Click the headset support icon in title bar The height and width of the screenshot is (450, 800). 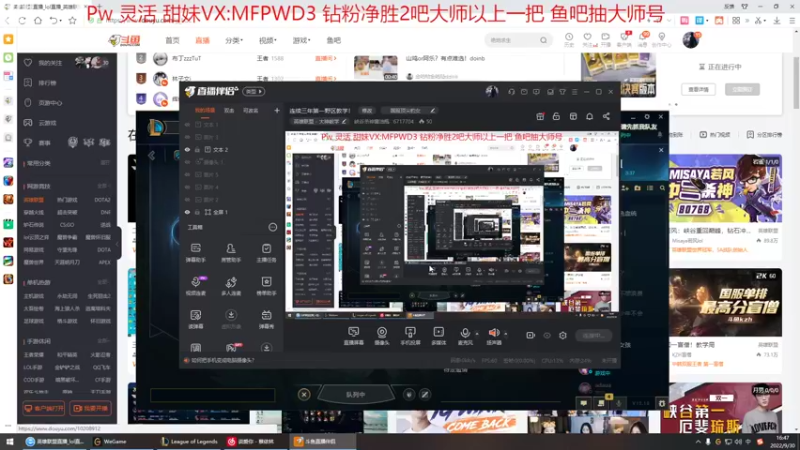[511, 92]
